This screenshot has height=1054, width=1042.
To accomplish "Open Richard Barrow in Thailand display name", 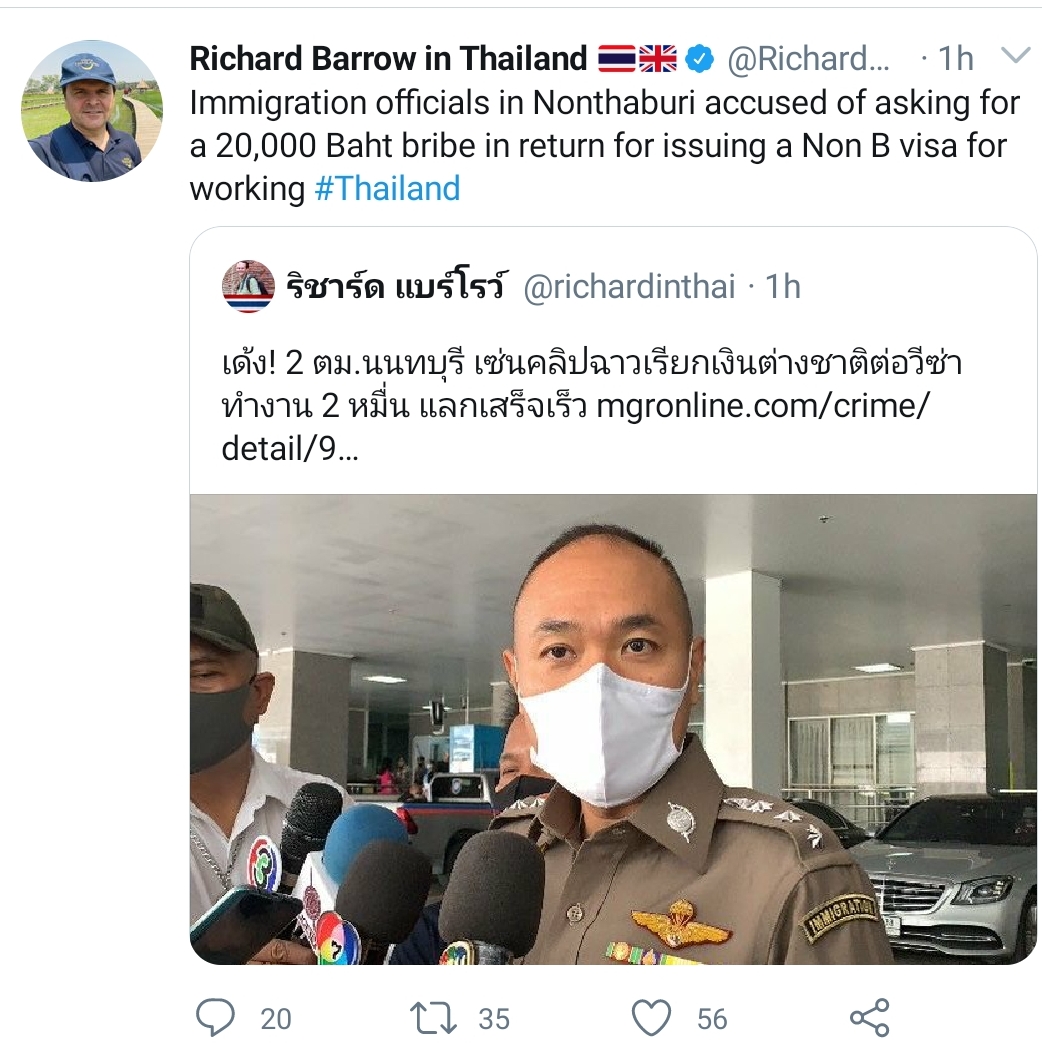I will (x=389, y=58).
